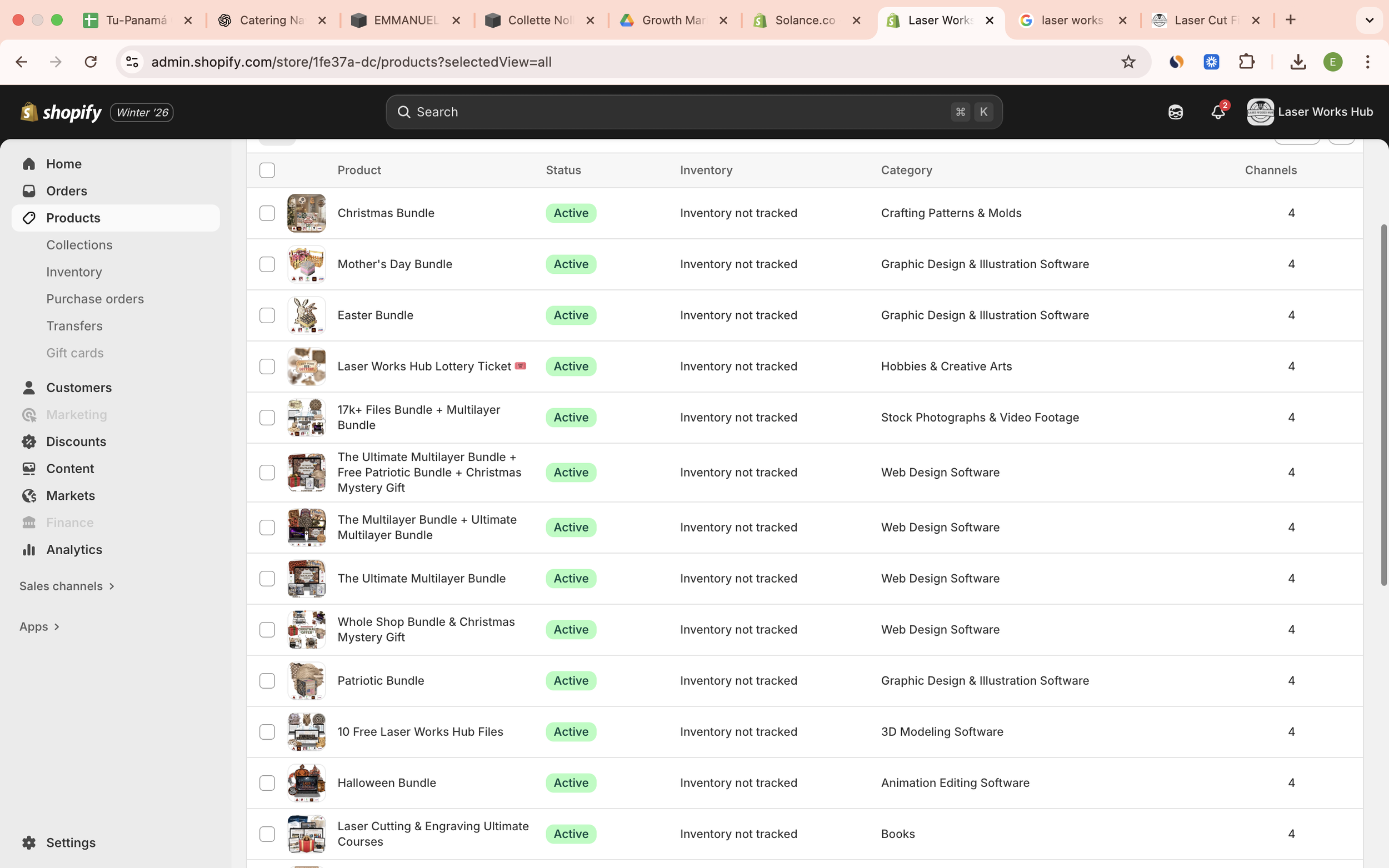Click the Shopify logo

pyautogui.click(x=61, y=112)
